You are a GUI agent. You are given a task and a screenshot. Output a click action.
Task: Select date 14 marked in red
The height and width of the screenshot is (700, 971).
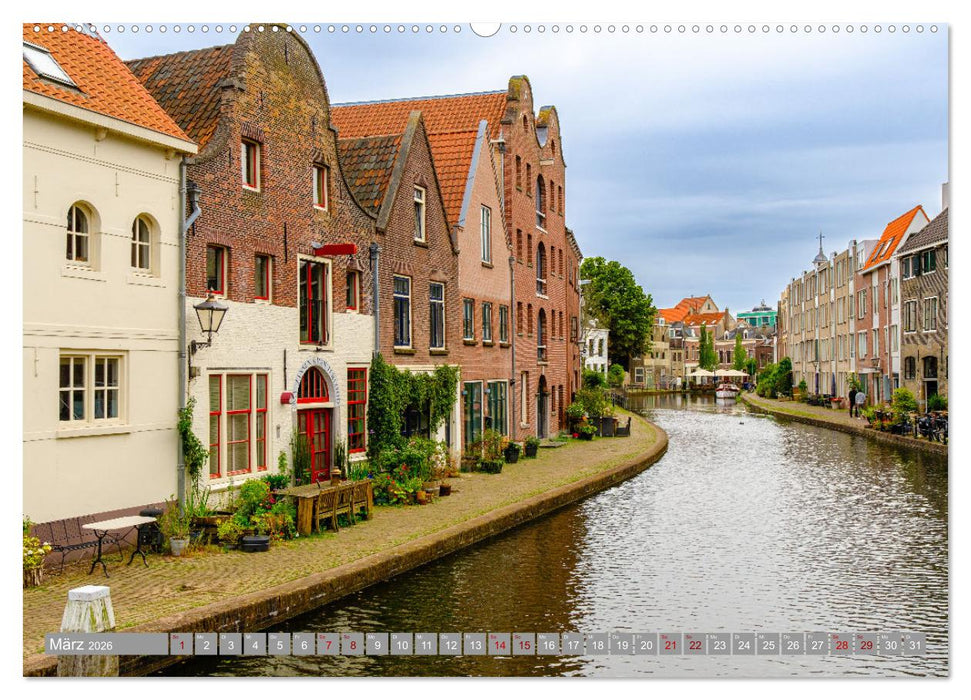[498, 646]
